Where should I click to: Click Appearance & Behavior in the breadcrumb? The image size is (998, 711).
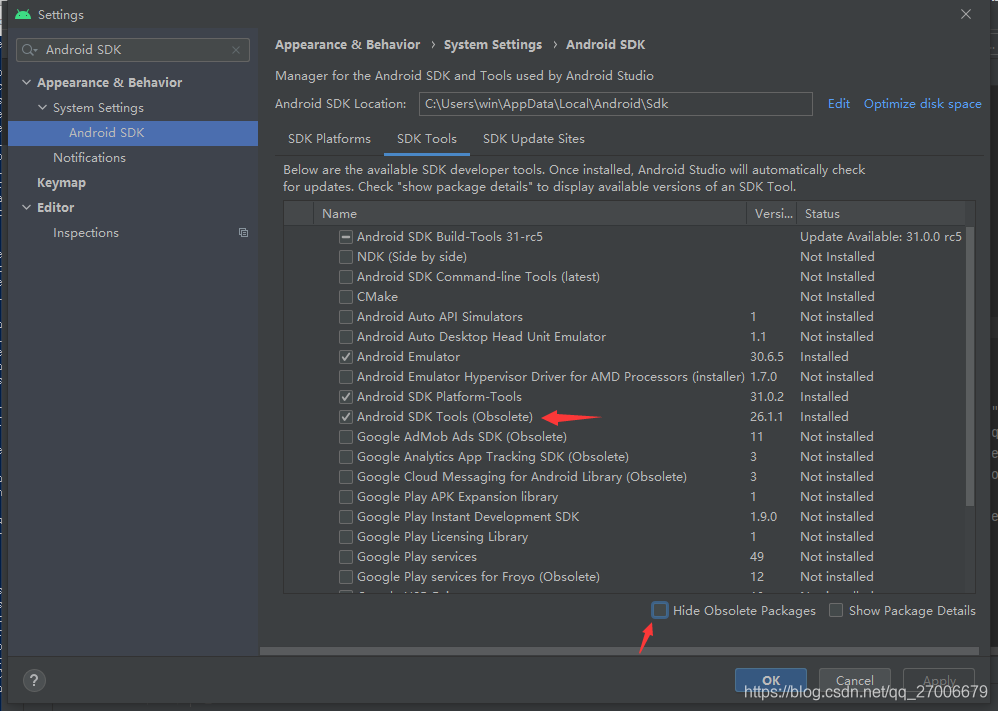pos(348,45)
